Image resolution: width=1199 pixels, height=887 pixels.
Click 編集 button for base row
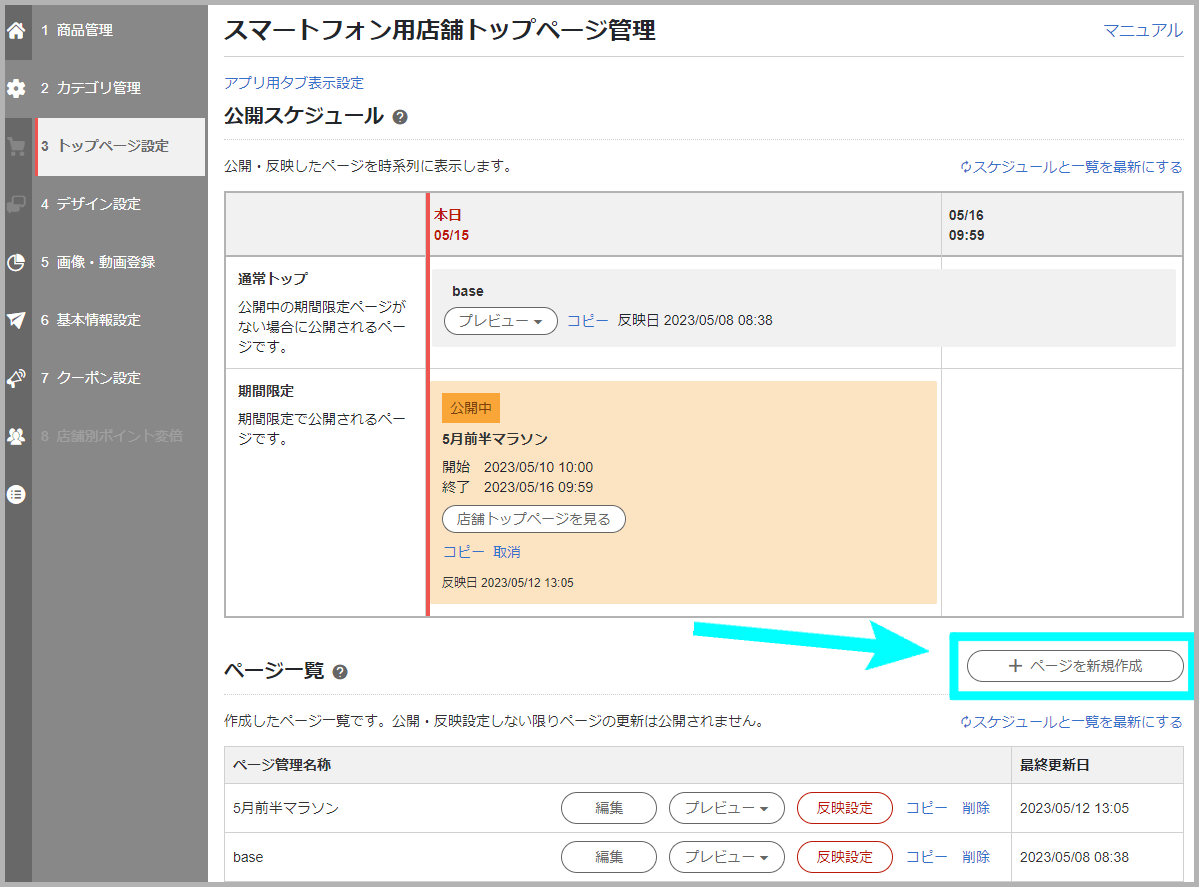pyautogui.click(x=609, y=857)
